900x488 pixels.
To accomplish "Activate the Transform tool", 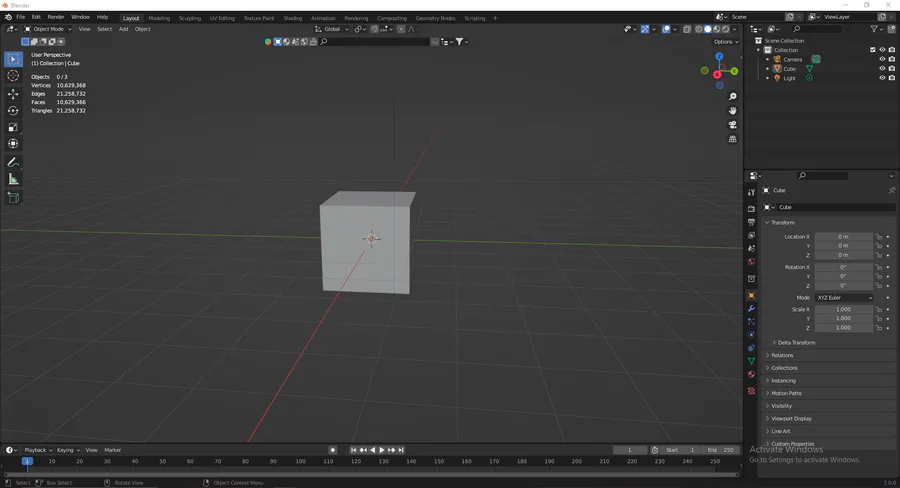I will point(13,144).
